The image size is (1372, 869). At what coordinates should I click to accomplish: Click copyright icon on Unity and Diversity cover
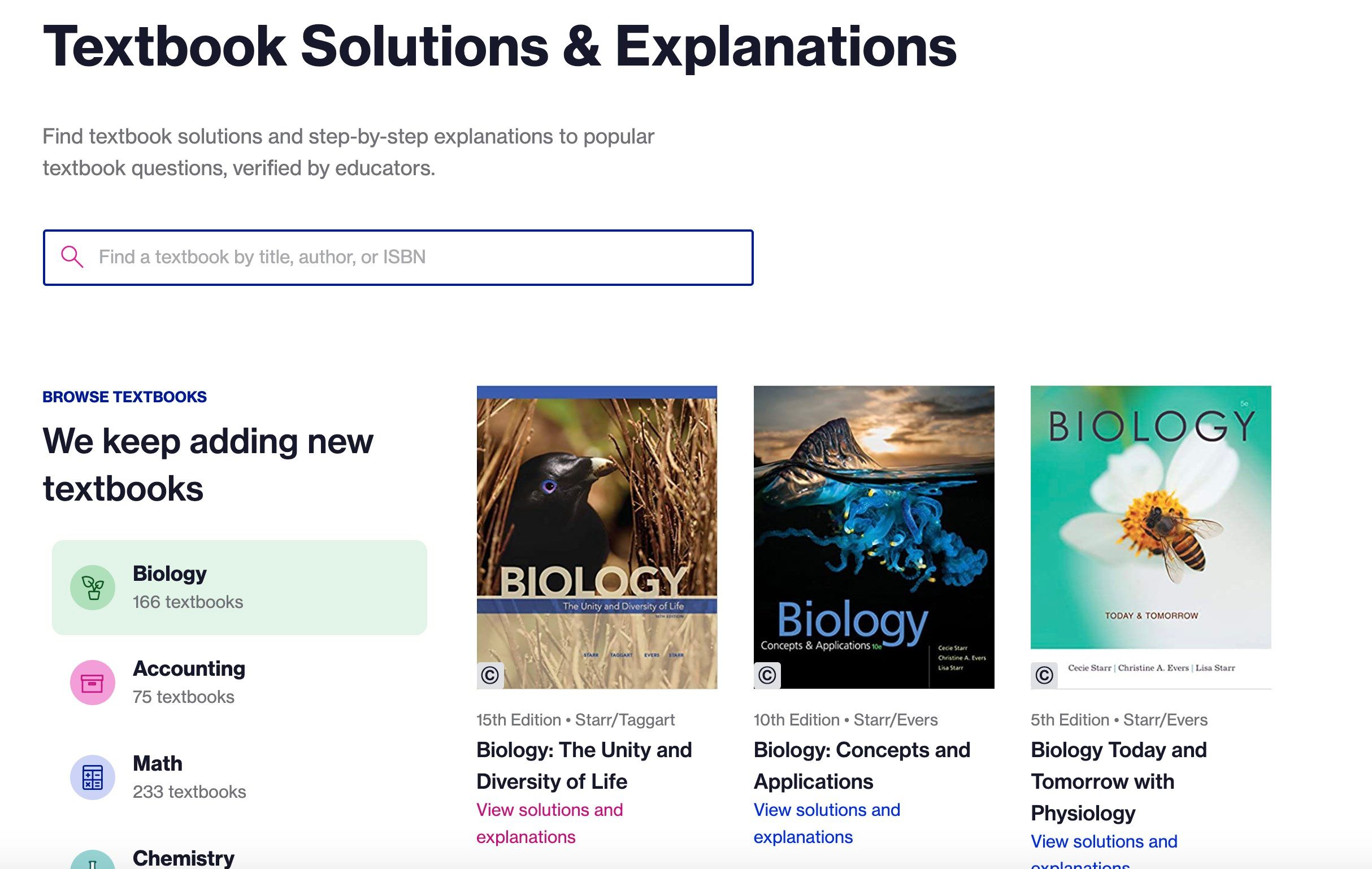click(490, 675)
